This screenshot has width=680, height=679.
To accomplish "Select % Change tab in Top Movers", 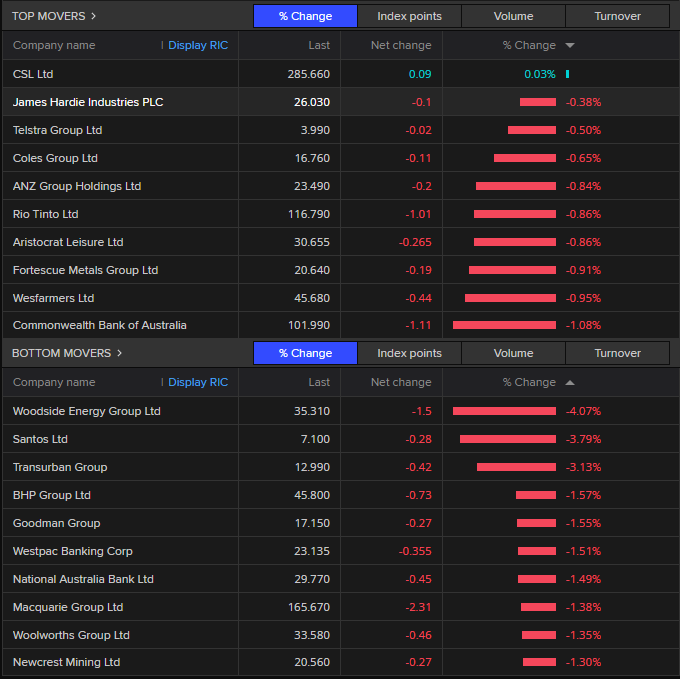I will [305, 16].
